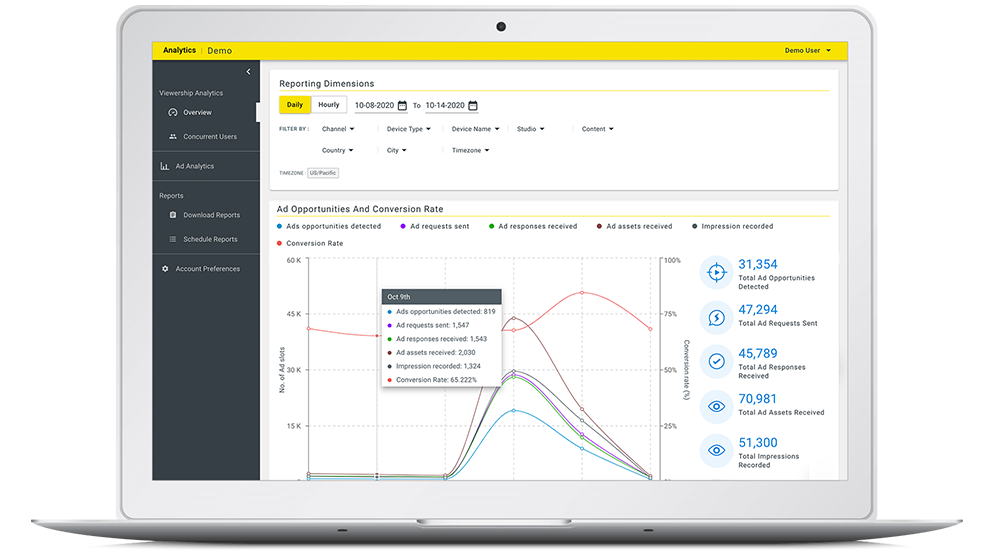
Task: Go to Schedule Reports in sidebar
Action: [210, 240]
